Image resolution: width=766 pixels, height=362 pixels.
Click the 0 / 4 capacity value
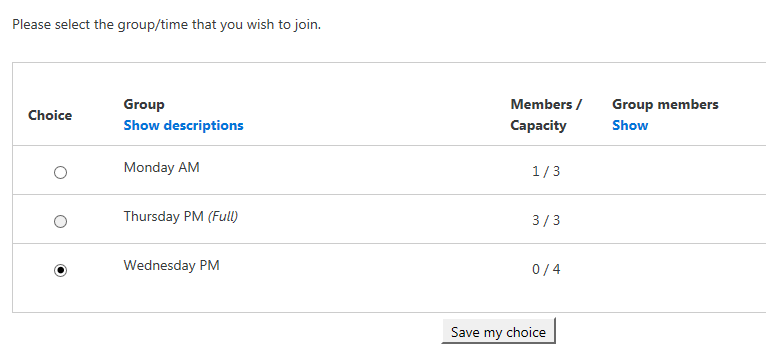546,270
